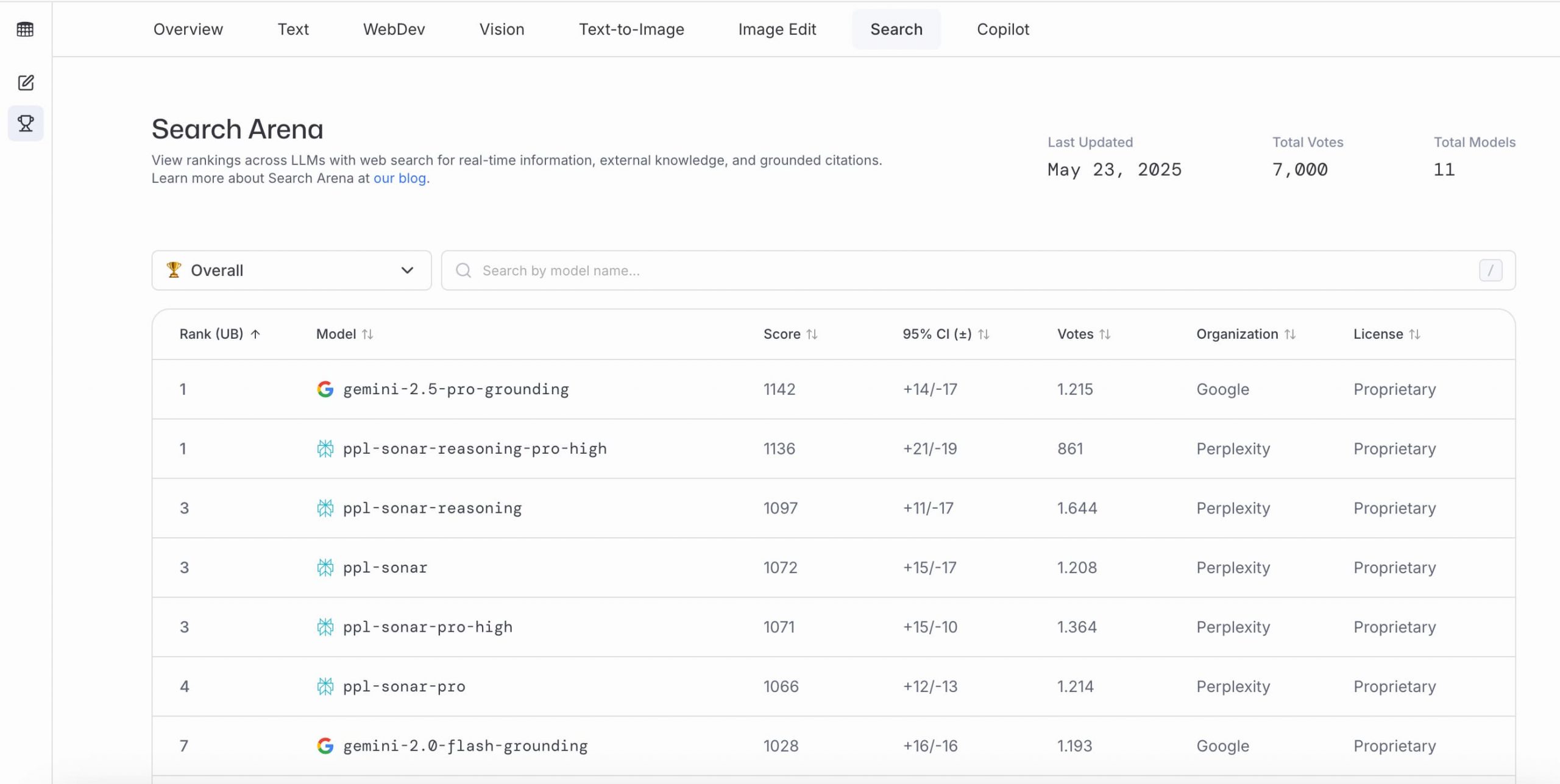Click the votes value 1.644
This screenshot has width=1560, height=784.
pyautogui.click(x=1077, y=508)
